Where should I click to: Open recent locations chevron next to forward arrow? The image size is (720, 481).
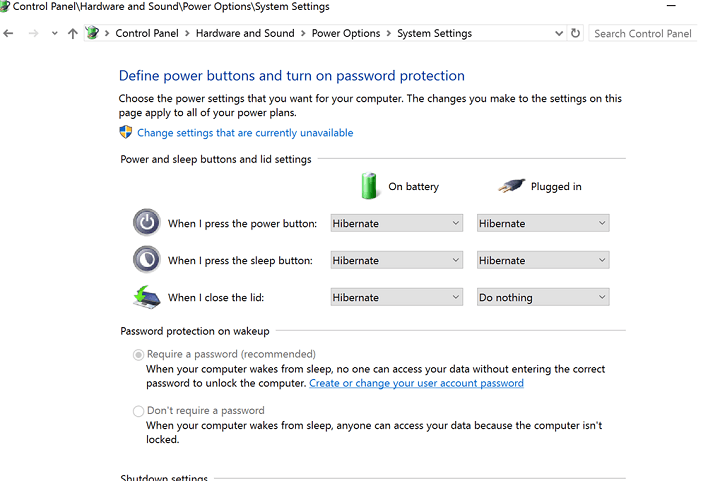coord(54,34)
